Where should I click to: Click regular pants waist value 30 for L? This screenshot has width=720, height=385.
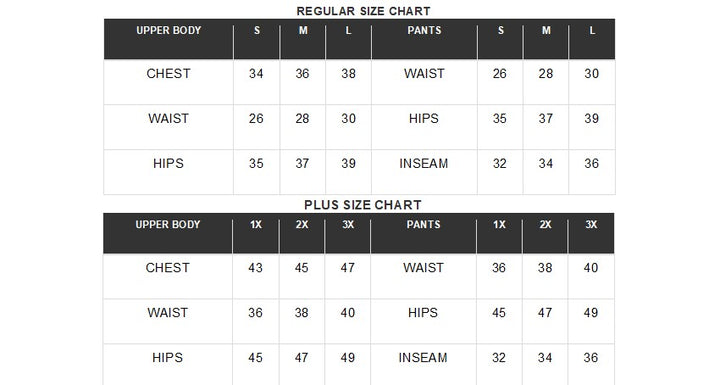(591, 74)
